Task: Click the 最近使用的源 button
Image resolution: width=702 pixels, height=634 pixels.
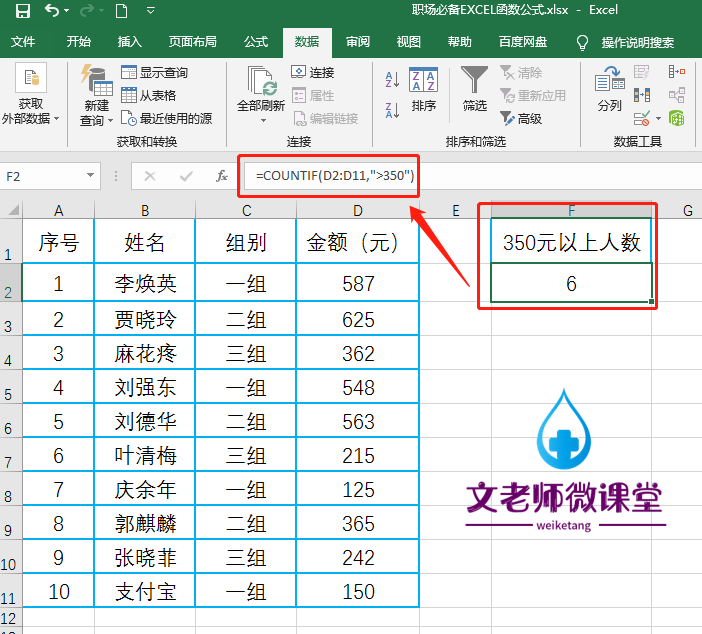Action: point(167,118)
